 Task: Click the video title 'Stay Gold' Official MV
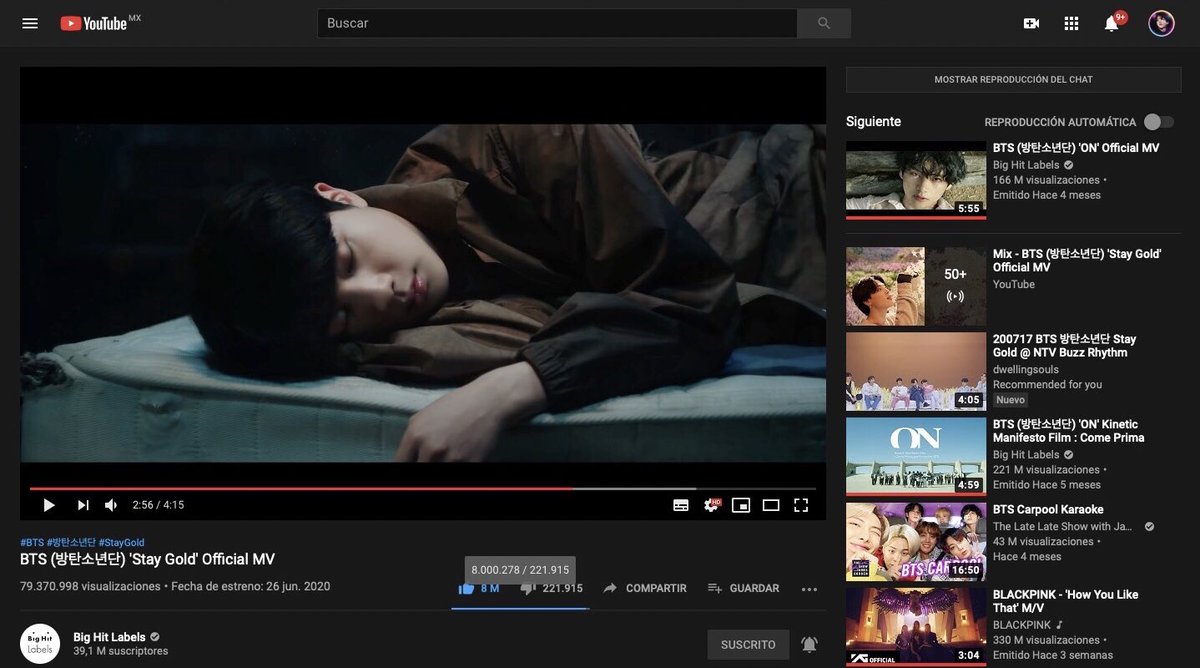[147, 560]
